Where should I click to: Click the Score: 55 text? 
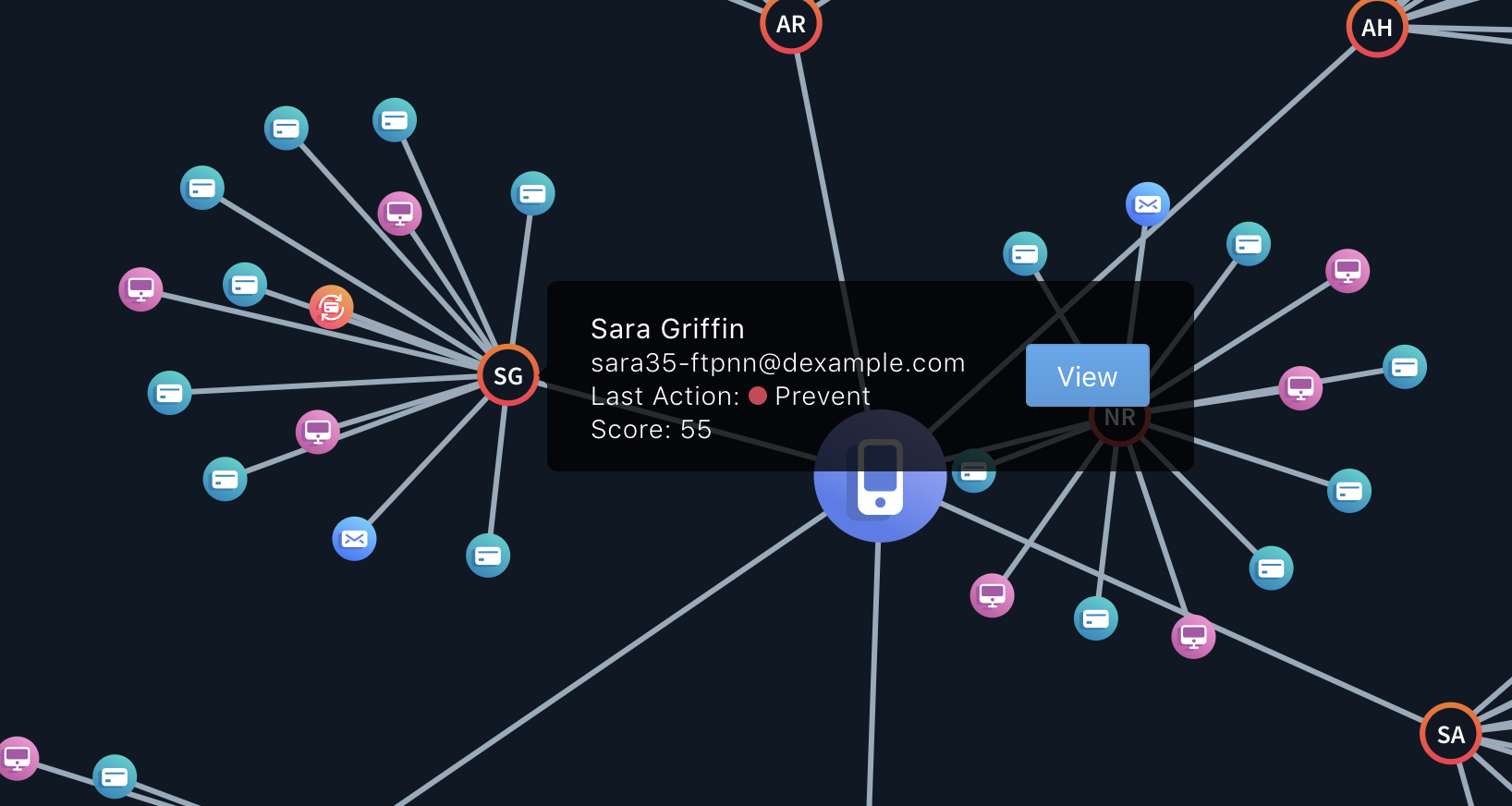(651, 430)
